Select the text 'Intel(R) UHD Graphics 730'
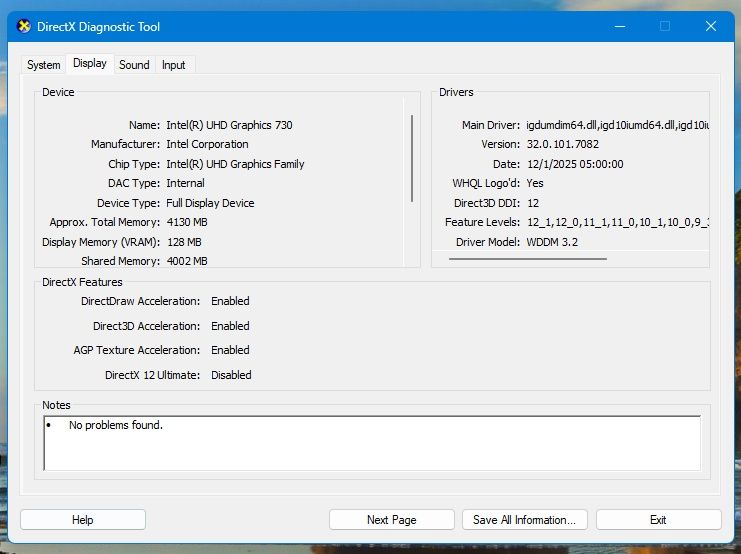This screenshot has width=741, height=554. click(229, 125)
